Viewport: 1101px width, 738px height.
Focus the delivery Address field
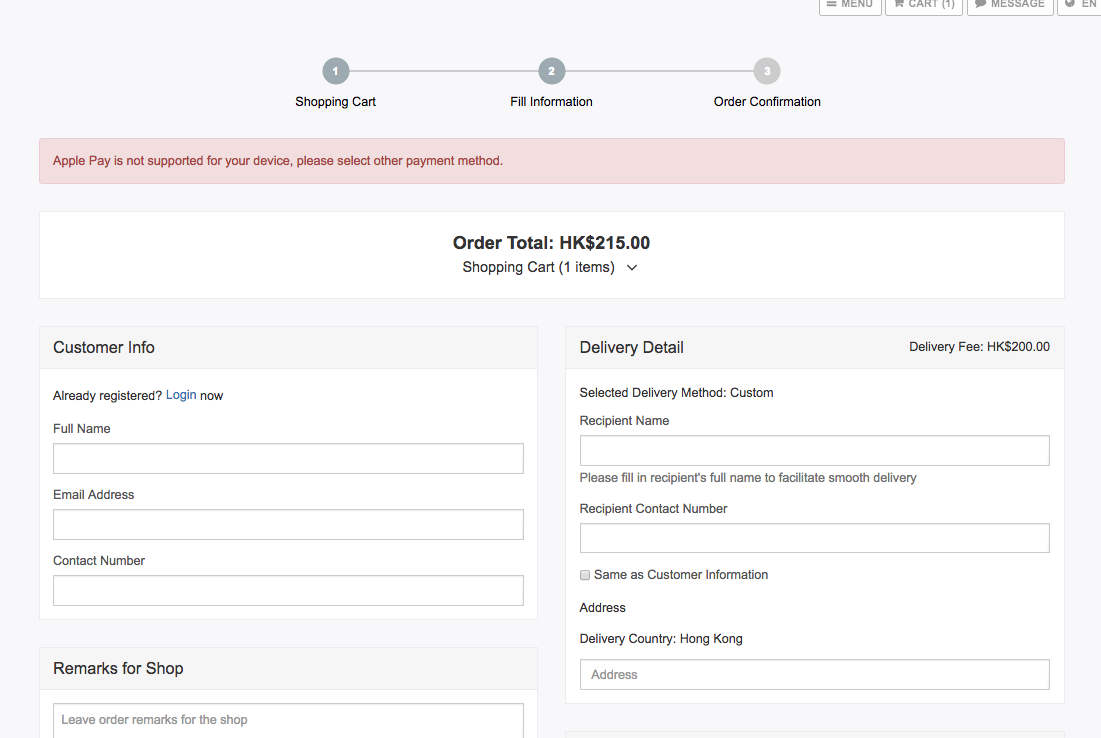[815, 674]
